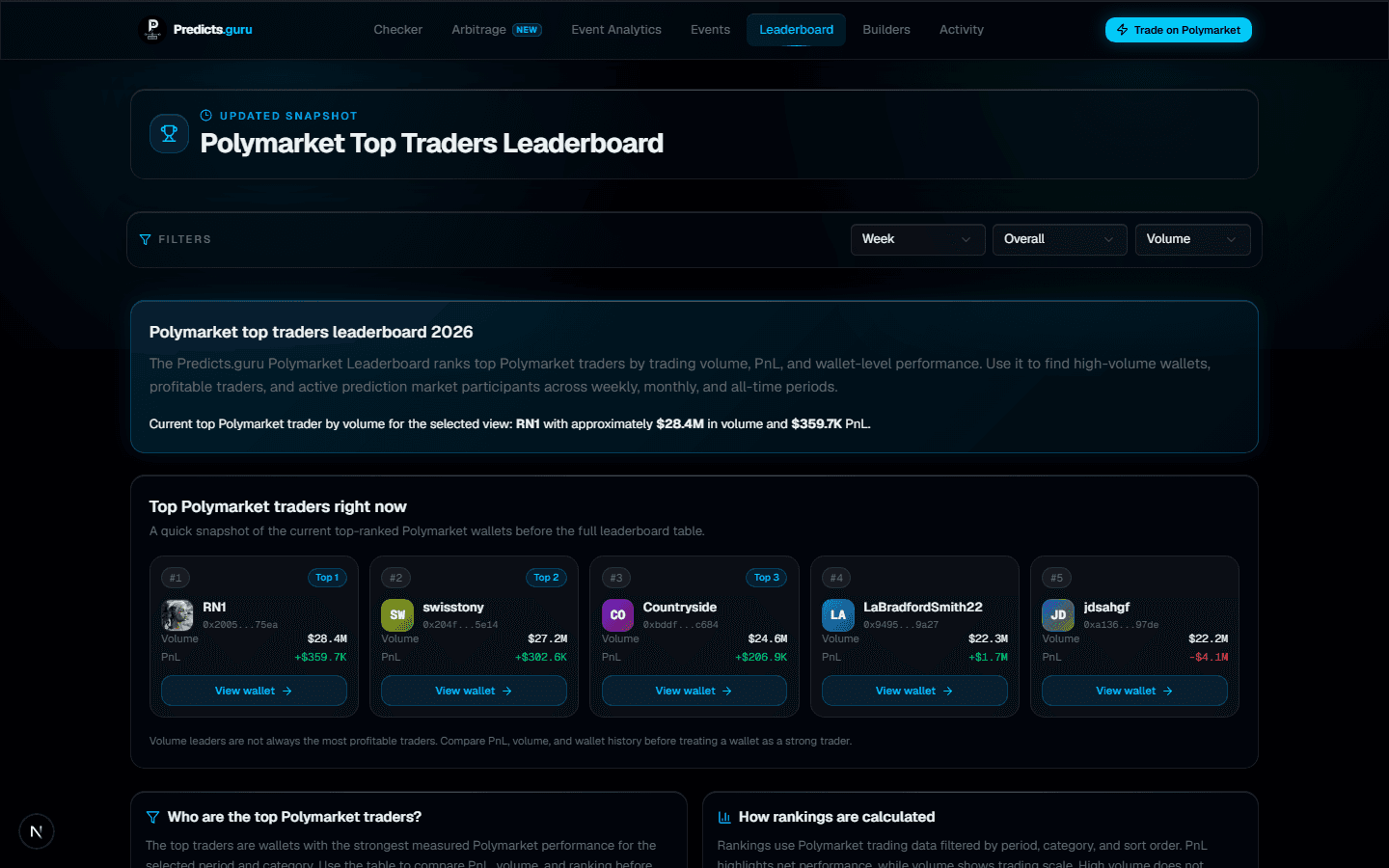View wallet for swisstony
Screen dimensions: 1389x868
pyautogui.click(x=474, y=691)
